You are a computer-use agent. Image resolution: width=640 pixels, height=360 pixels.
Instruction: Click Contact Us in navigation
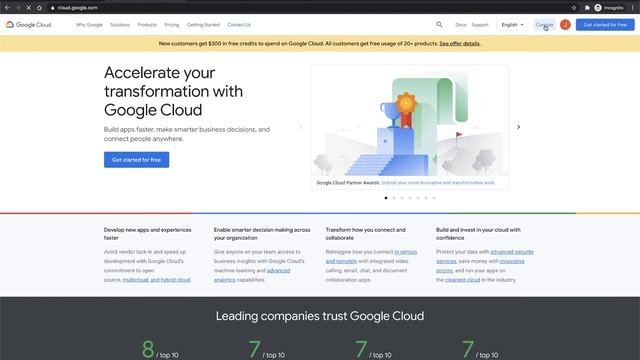point(239,24)
